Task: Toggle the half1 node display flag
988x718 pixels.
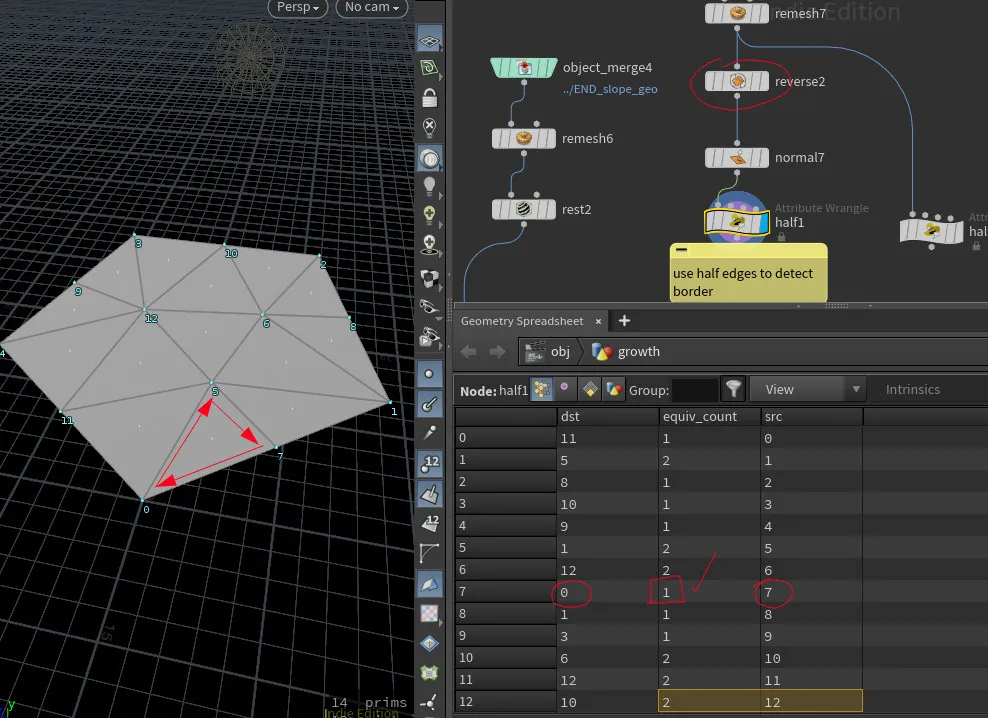Action: coord(764,223)
